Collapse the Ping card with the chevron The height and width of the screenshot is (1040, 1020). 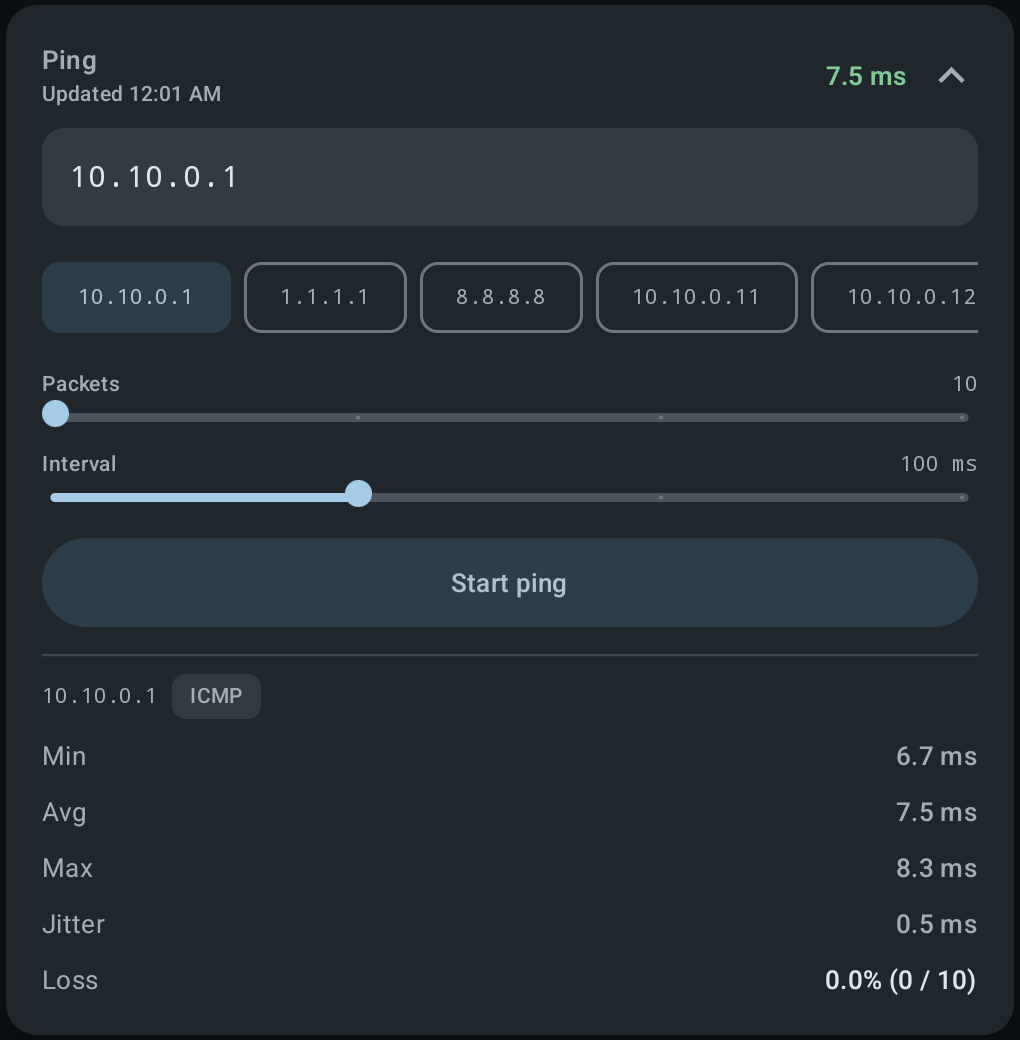(951, 76)
